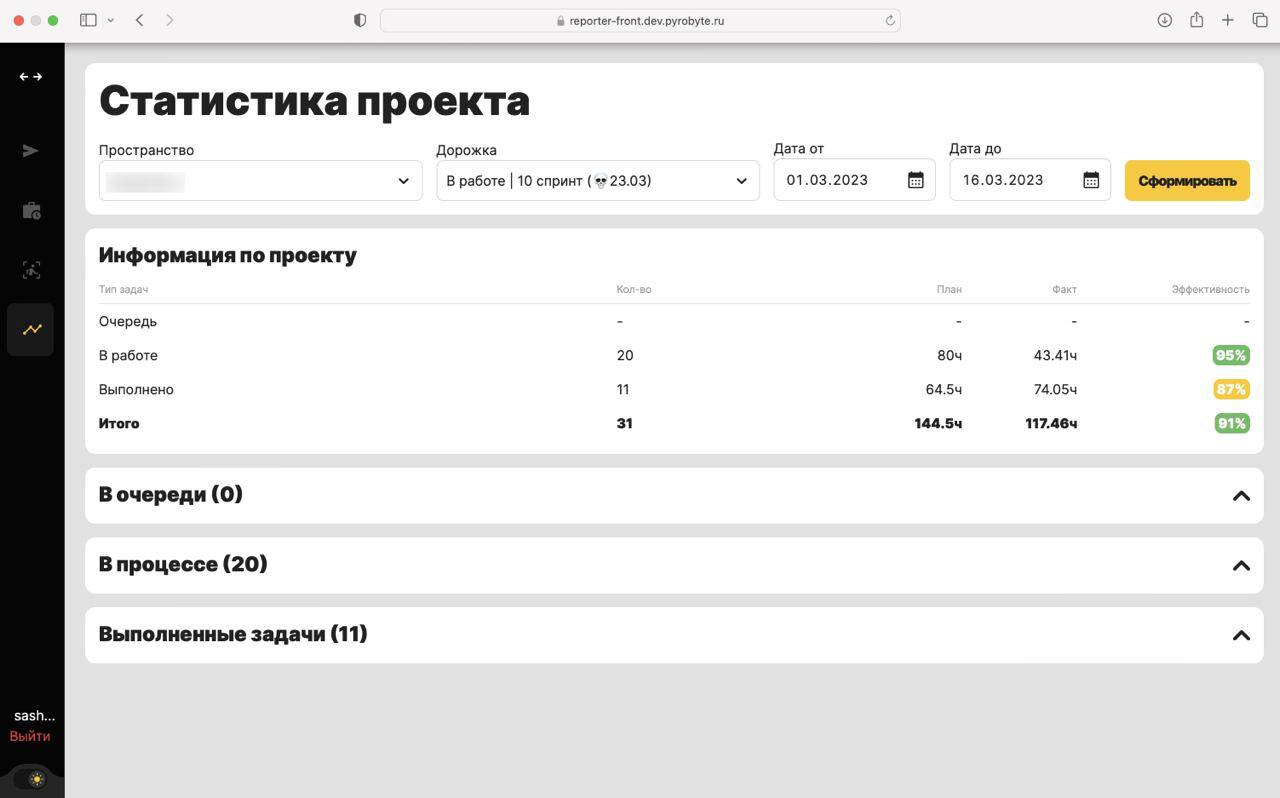Select the statistics chart icon in the sidebar
The height and width of the screenshot is (798, 1280).
(x=31, y=329)
